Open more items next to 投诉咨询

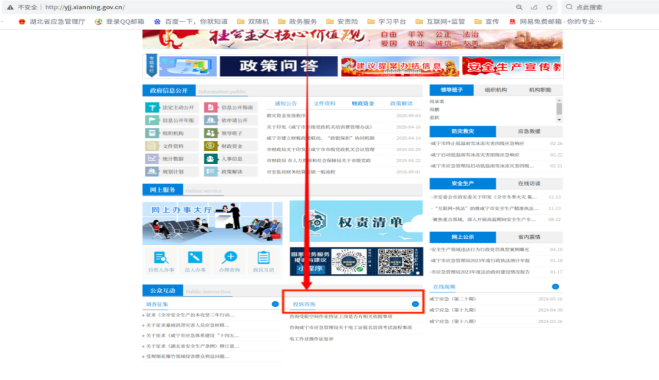pos(415,304)
